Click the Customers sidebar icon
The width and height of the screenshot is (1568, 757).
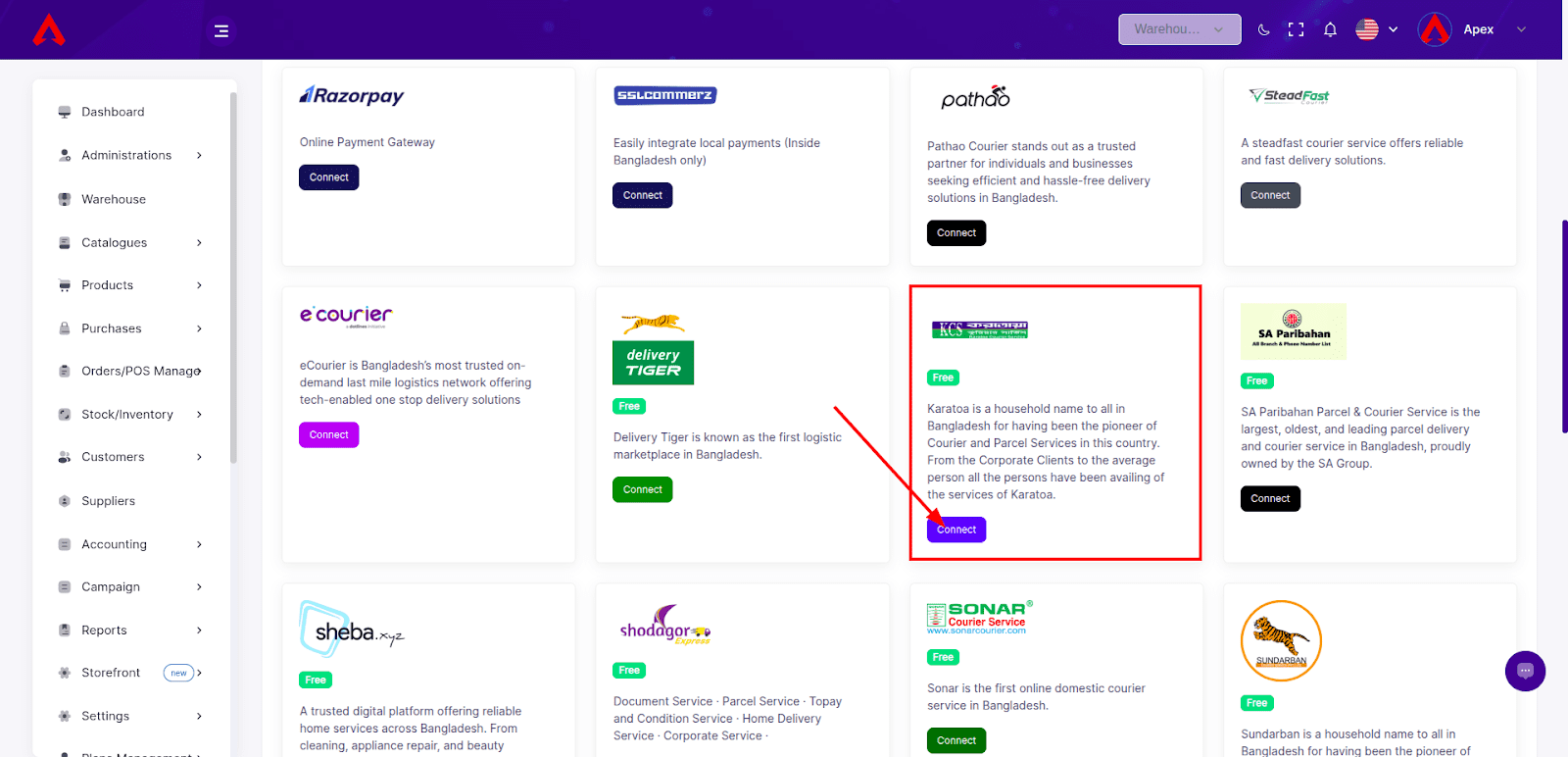coord(65,457)
